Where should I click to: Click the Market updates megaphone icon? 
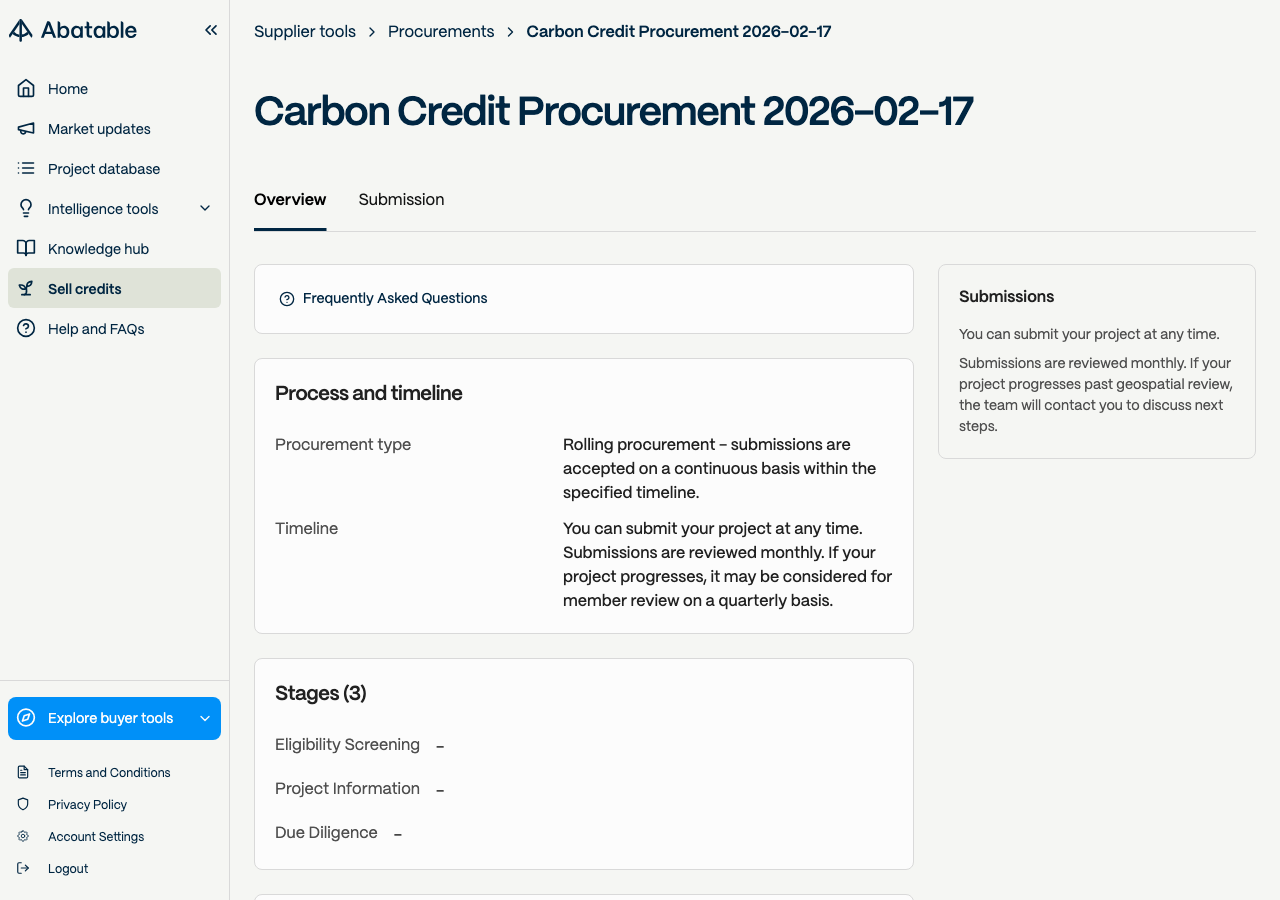click(26, 128)
